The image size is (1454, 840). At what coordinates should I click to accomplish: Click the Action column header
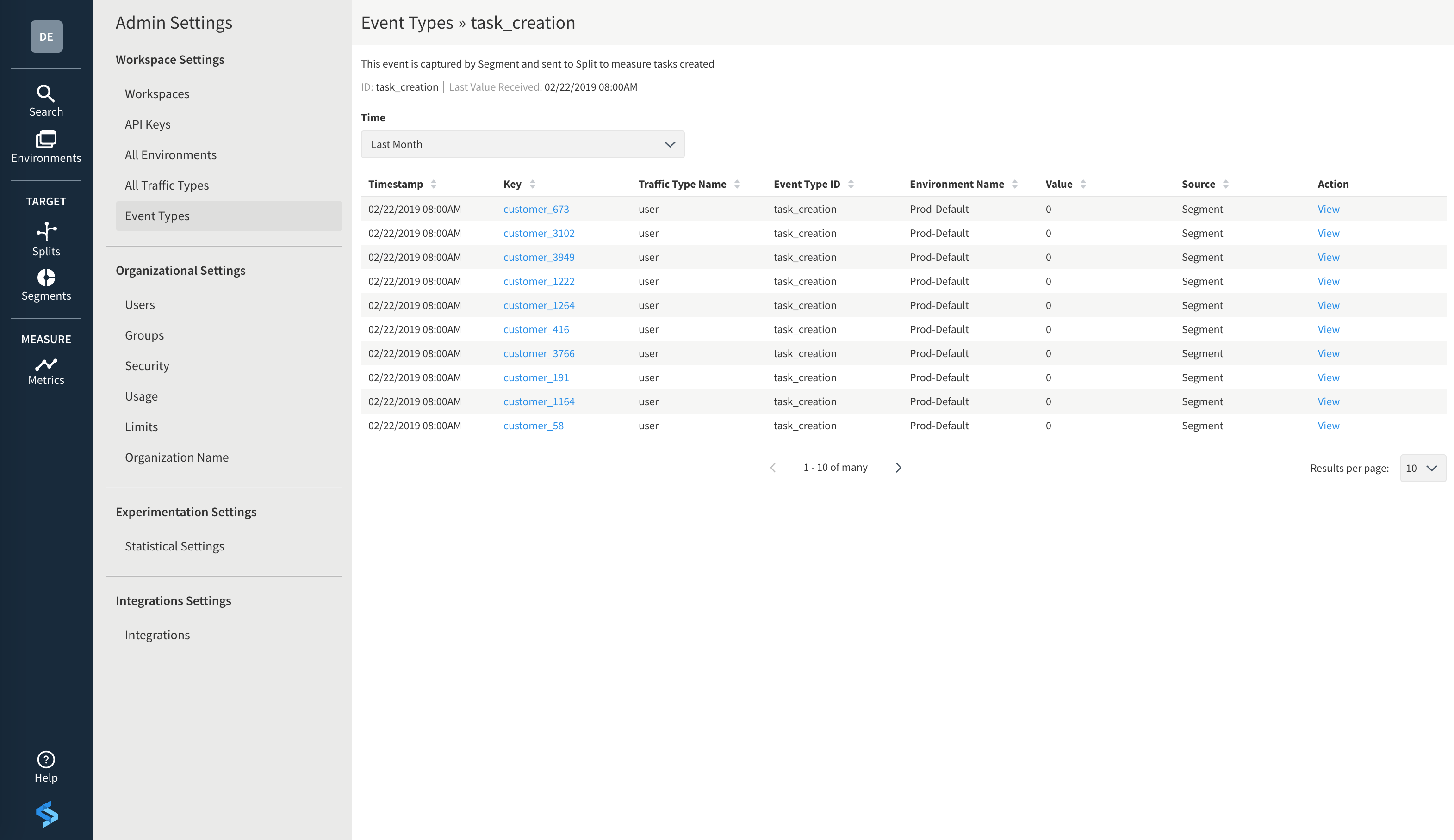(x=1333, y=184)
